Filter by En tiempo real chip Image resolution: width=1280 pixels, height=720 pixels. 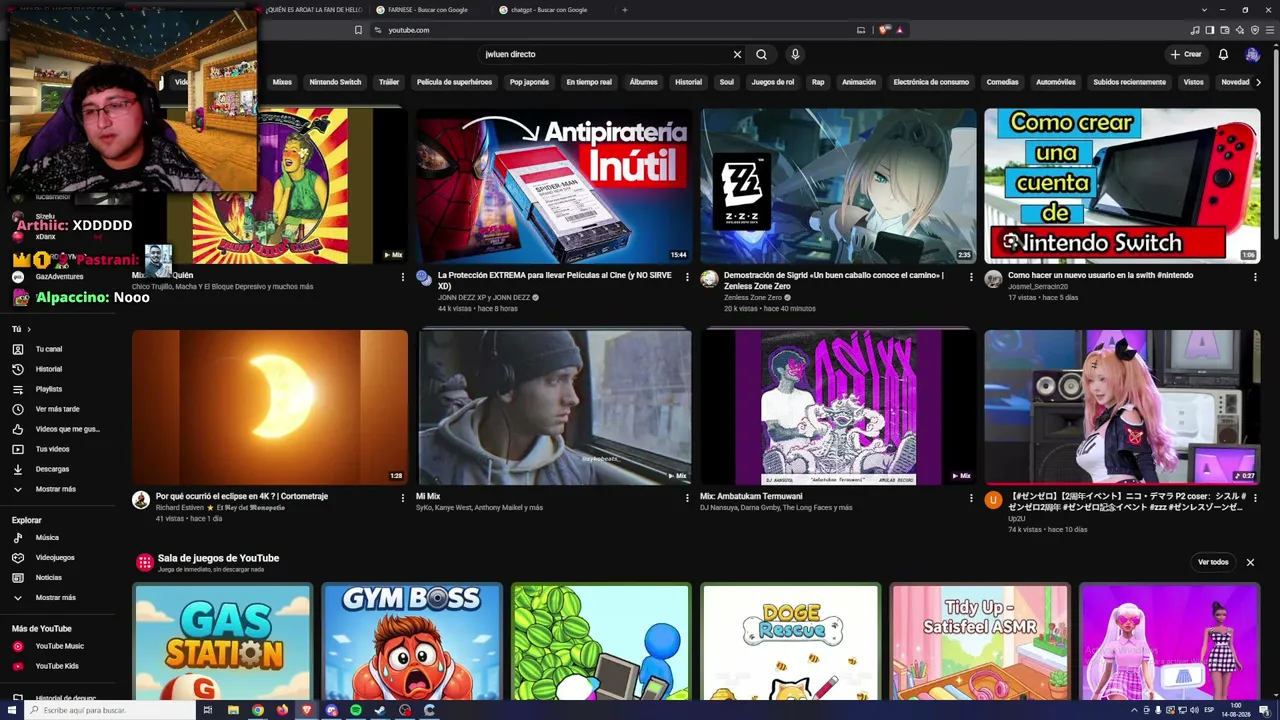click(x=589, y=82)
